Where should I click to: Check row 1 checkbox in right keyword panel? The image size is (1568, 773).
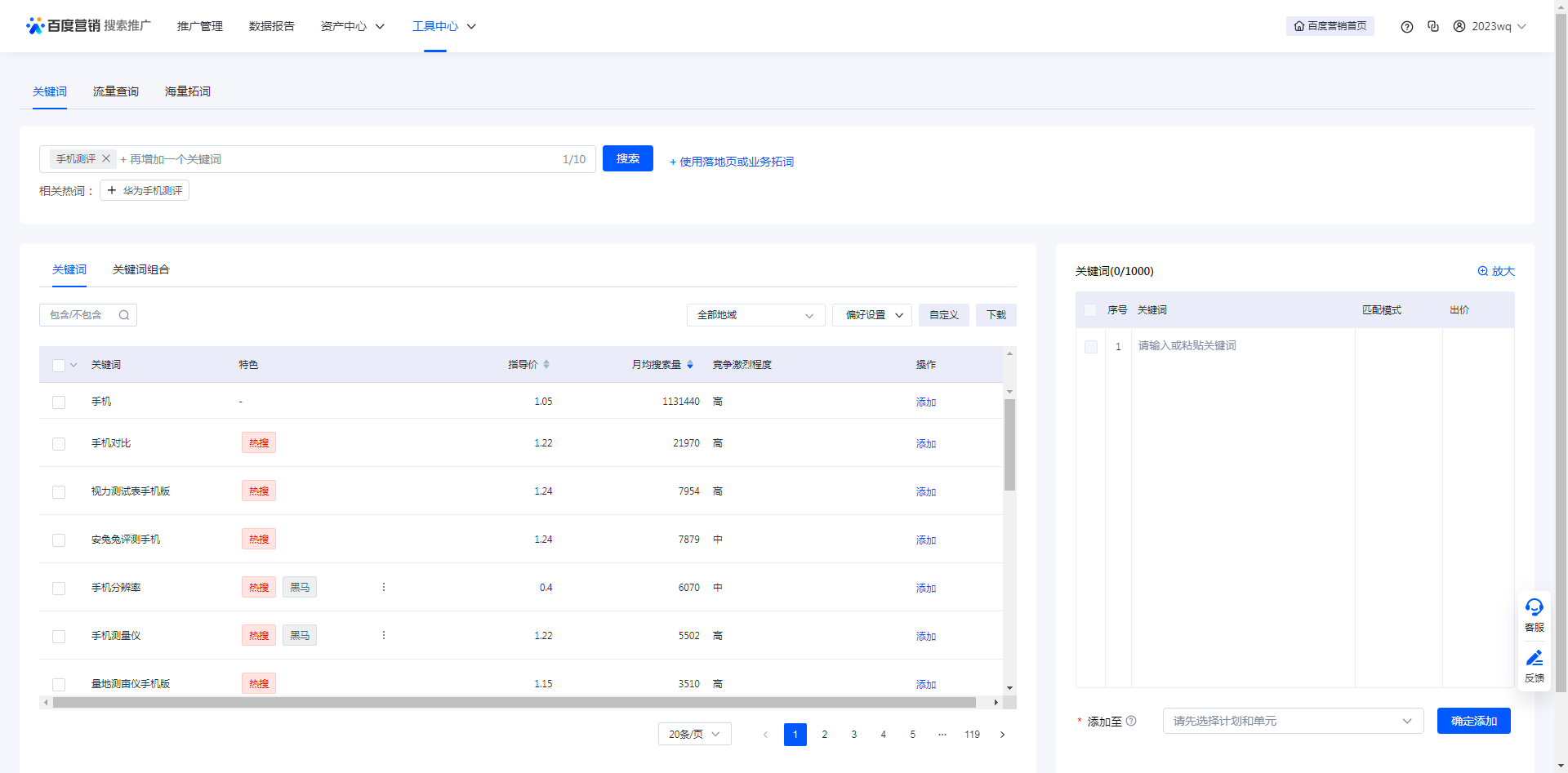[x=1091, y=347]
